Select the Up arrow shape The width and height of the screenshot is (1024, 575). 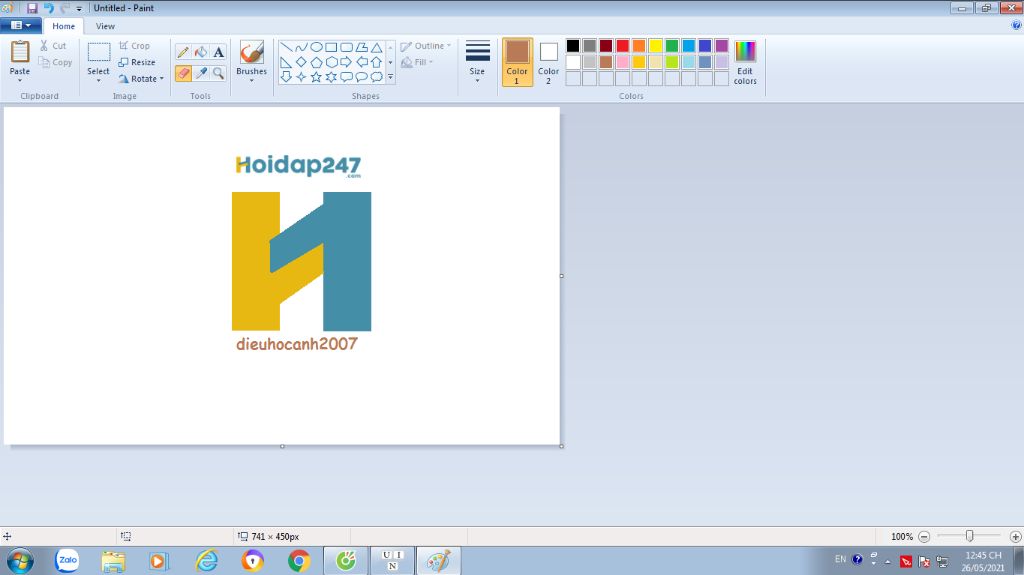coord(376,62)
